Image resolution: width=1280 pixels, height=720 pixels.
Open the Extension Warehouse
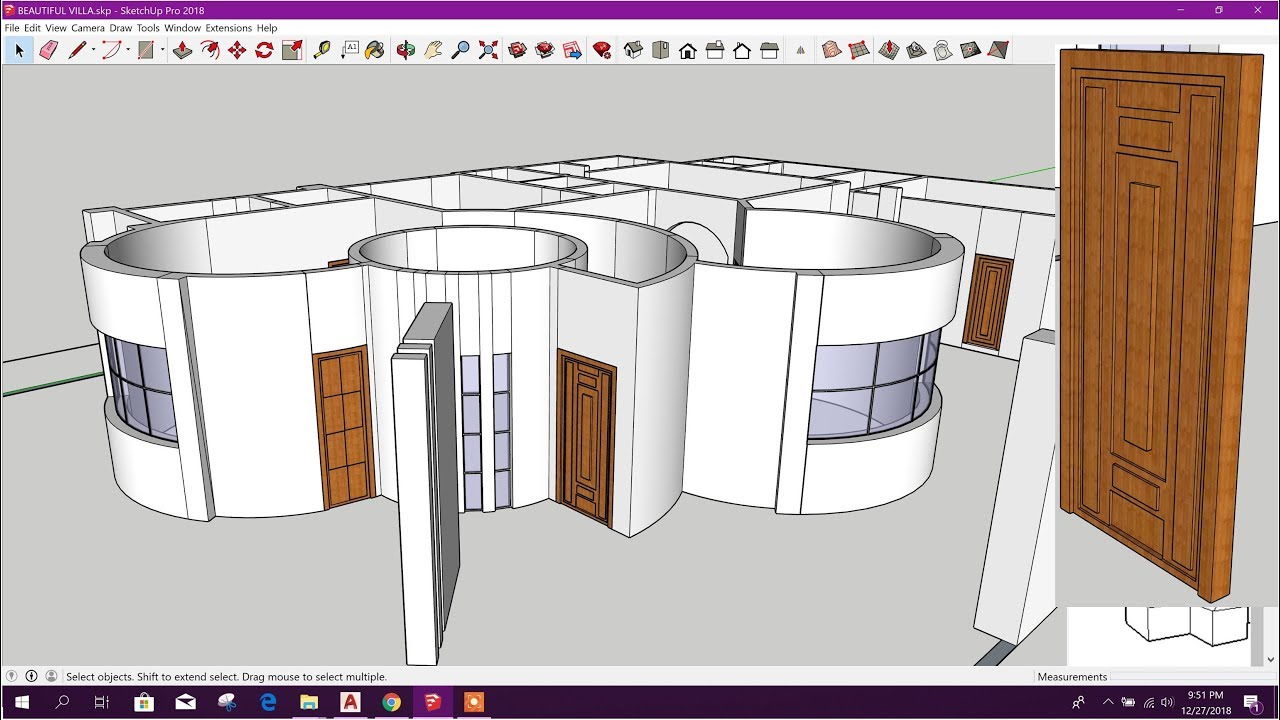[x=602, y=50]
